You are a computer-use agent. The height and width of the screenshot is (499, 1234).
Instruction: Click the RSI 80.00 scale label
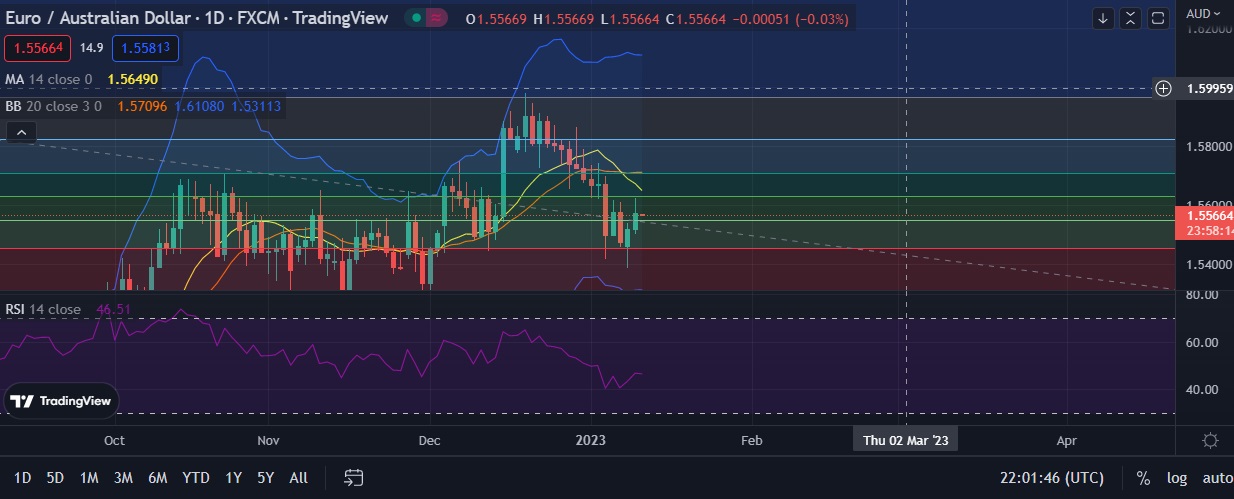(1200, 295)
